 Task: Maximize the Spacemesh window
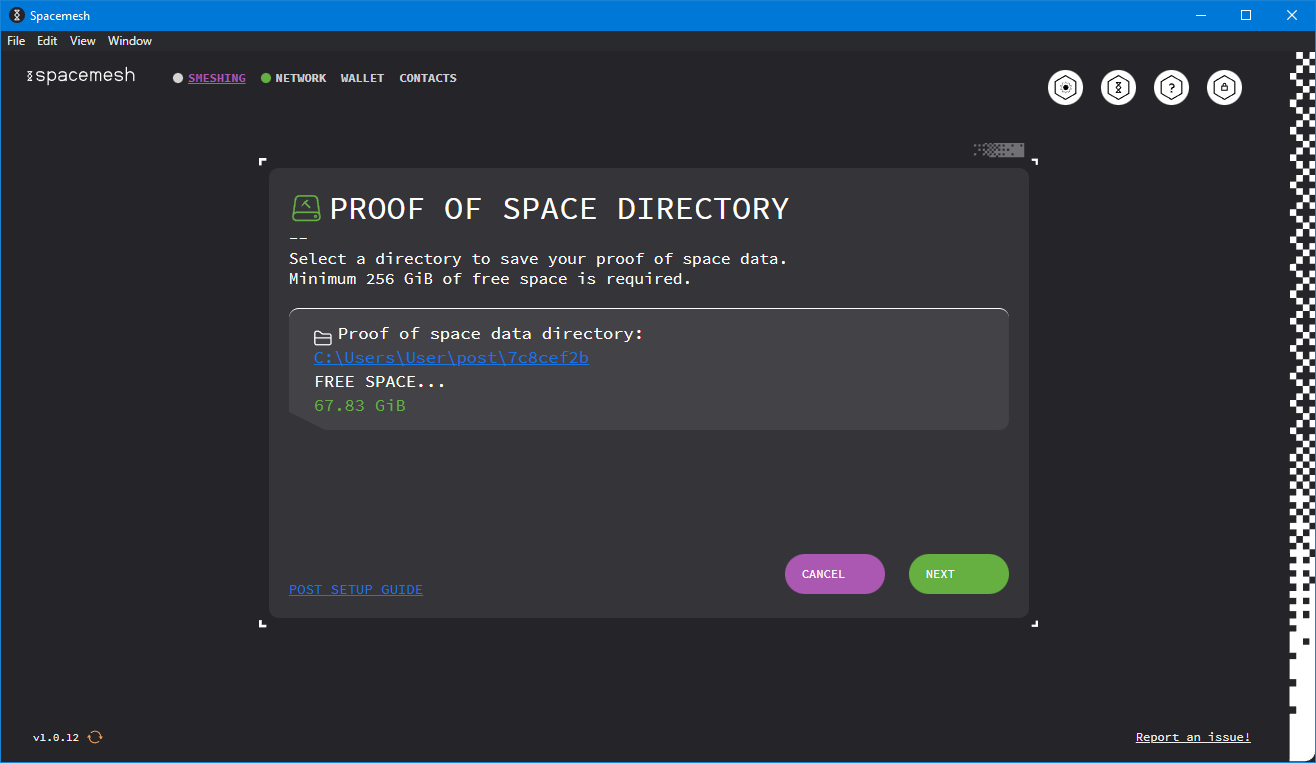click(x=1246, y=15)
